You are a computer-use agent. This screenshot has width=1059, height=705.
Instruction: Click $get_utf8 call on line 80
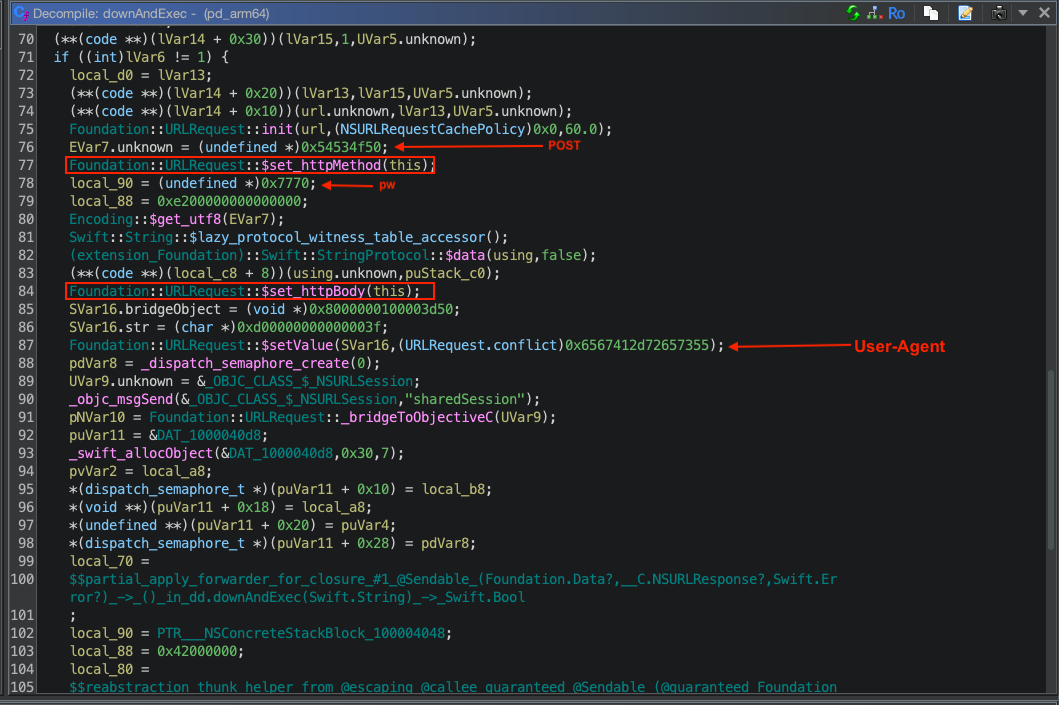point(185,219)
